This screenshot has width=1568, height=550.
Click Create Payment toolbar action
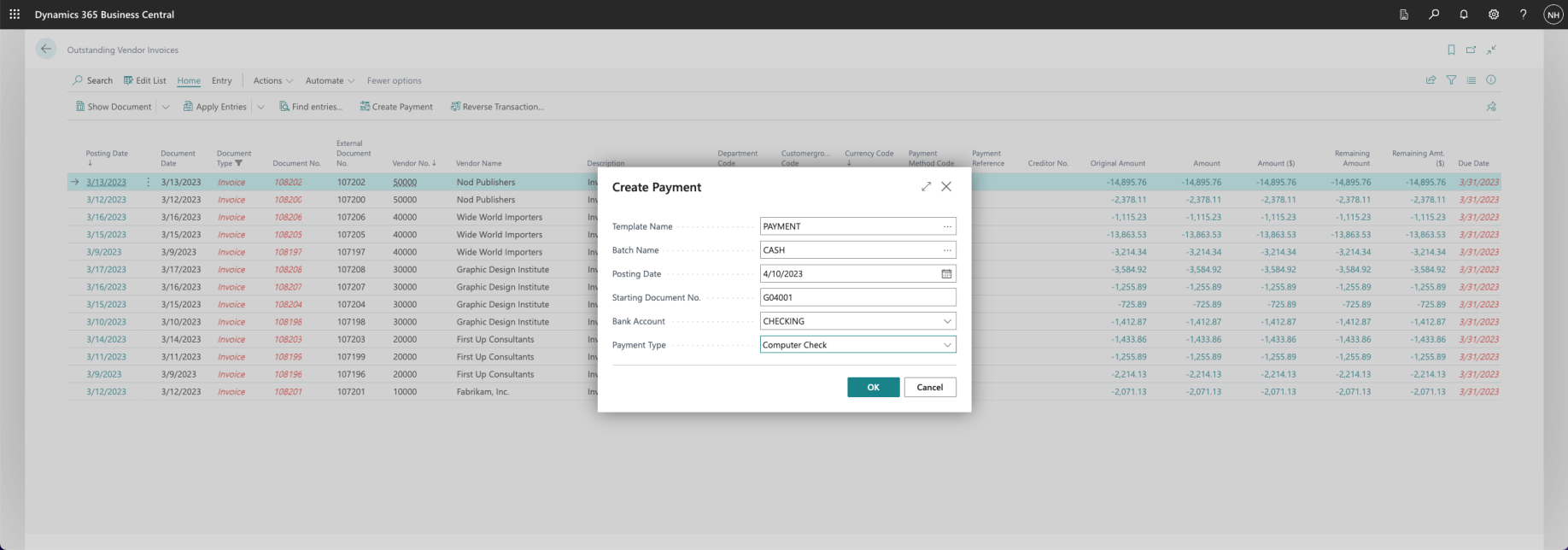tap(396, 107)
